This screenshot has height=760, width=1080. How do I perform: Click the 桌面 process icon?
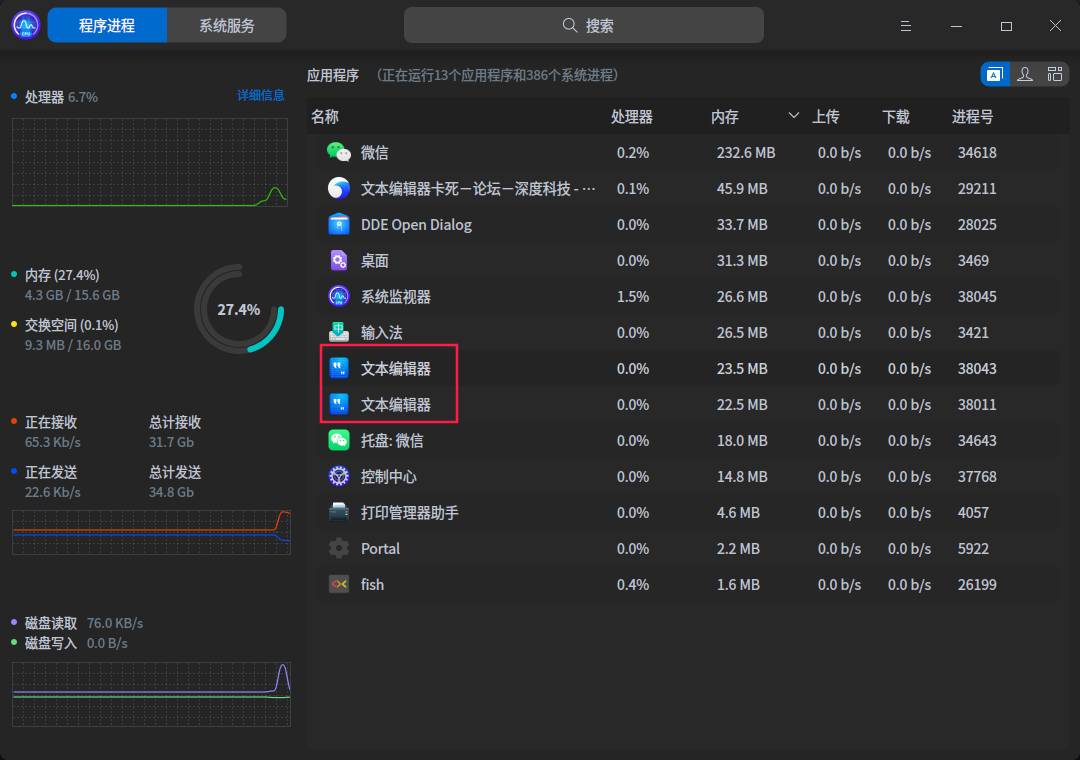click(x=338, y=260)
